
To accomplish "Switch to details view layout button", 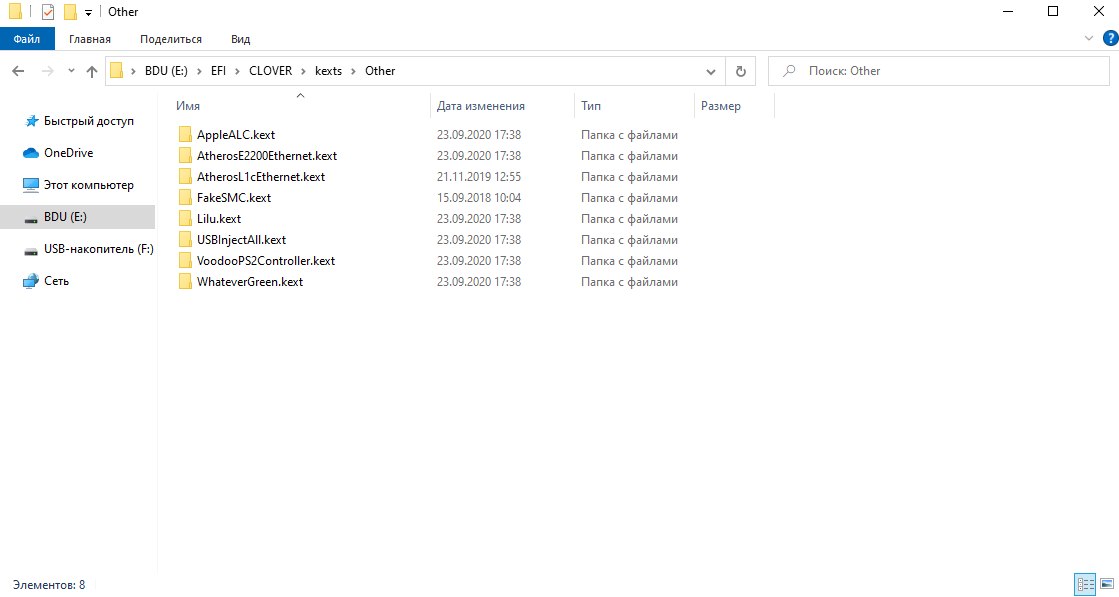I will [x=1085, y=584].
